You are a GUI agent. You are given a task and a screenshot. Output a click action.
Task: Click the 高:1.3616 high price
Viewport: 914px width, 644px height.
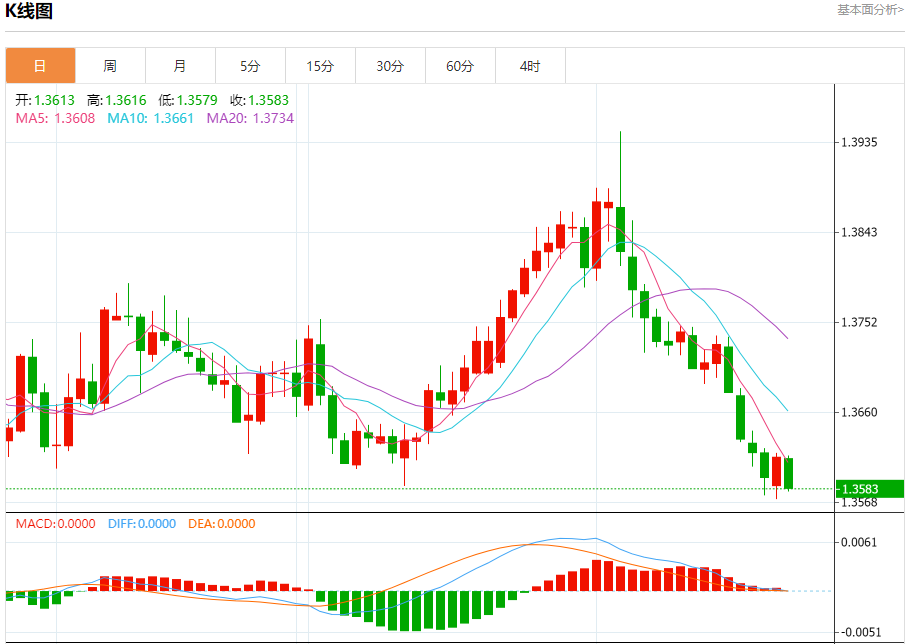[117, 100]
